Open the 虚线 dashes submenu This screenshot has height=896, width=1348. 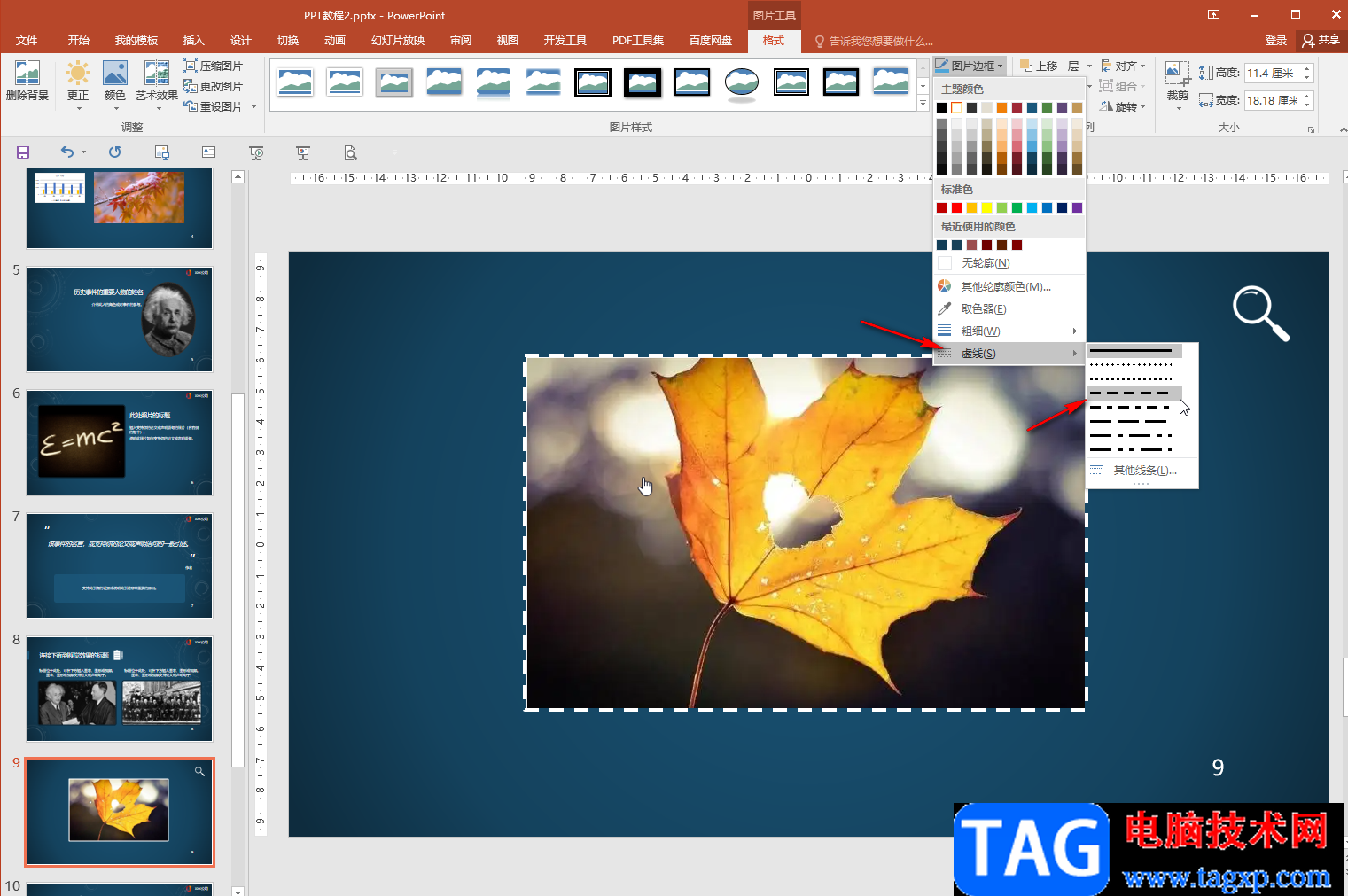coord(1009,353)
